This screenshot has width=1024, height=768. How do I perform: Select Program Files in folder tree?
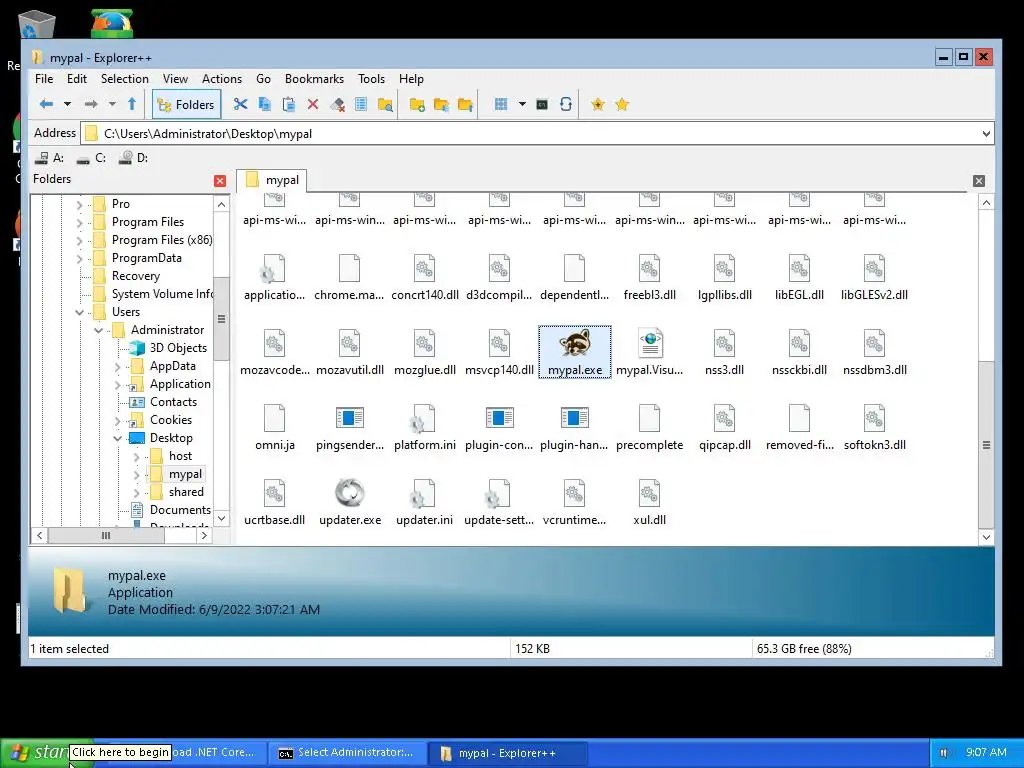pos(148,222)
